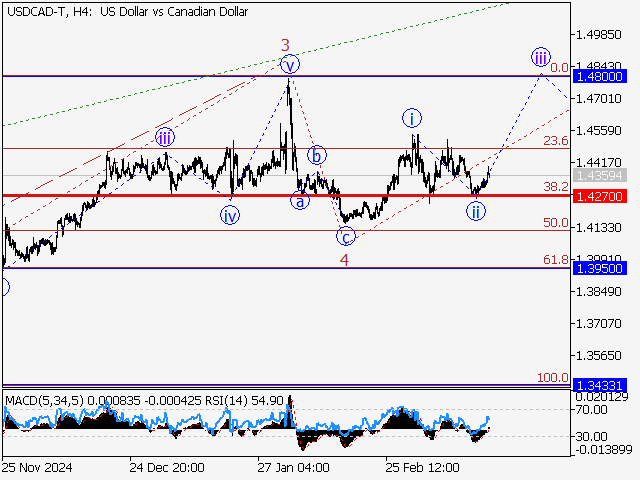640x480 pixels.
Task: Click the red wave 3 label
Action: click(x=285, y=45)
